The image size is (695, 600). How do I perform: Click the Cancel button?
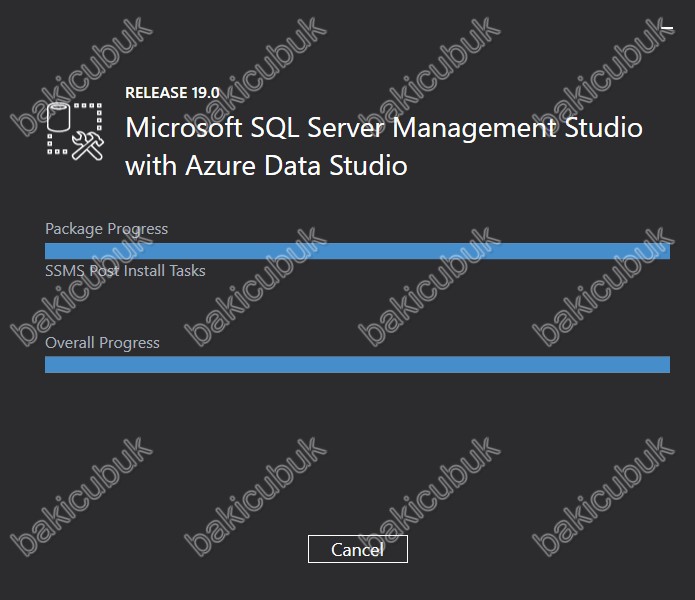[x=358, y=549]
